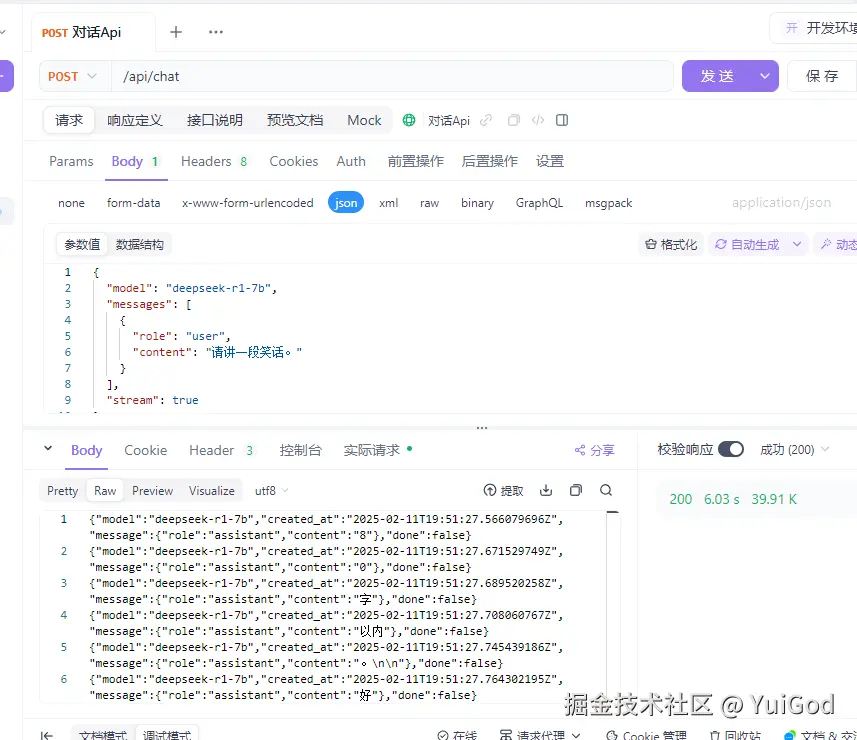Select the none body type
Viewport: 857px width, 740px height.
click(x=71, y=203)
